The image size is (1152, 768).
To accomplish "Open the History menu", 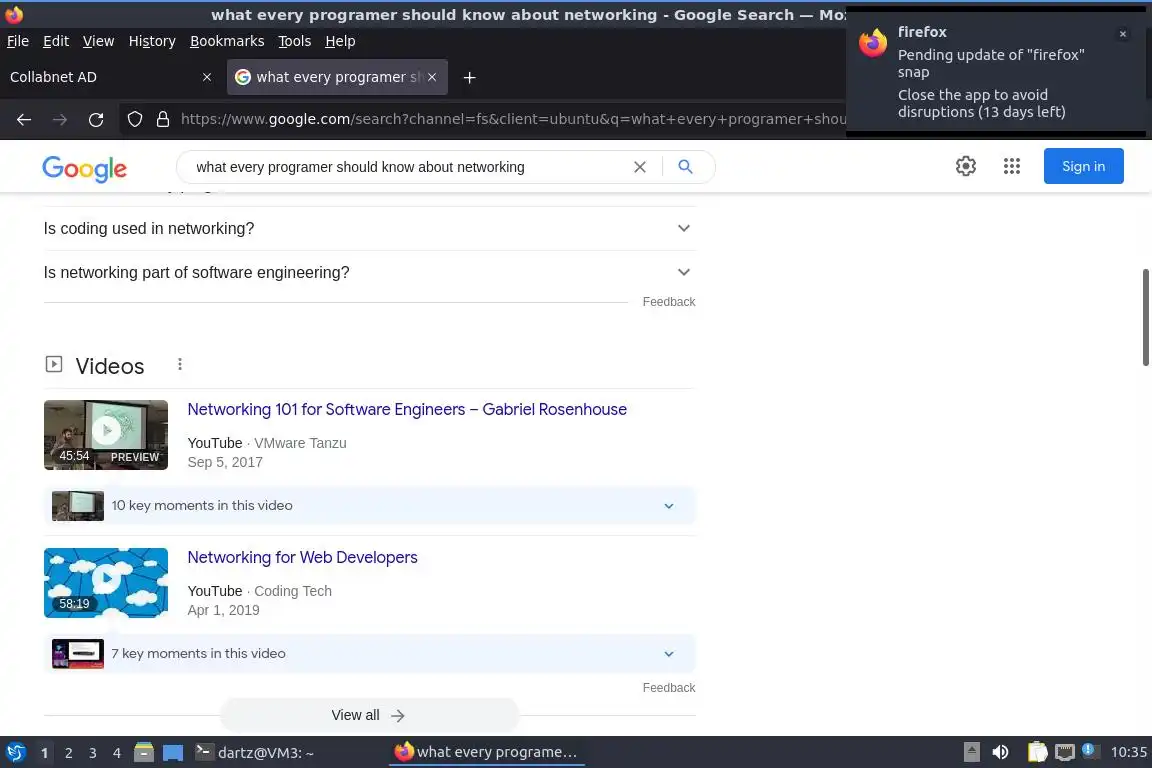I will pos(152,41).
